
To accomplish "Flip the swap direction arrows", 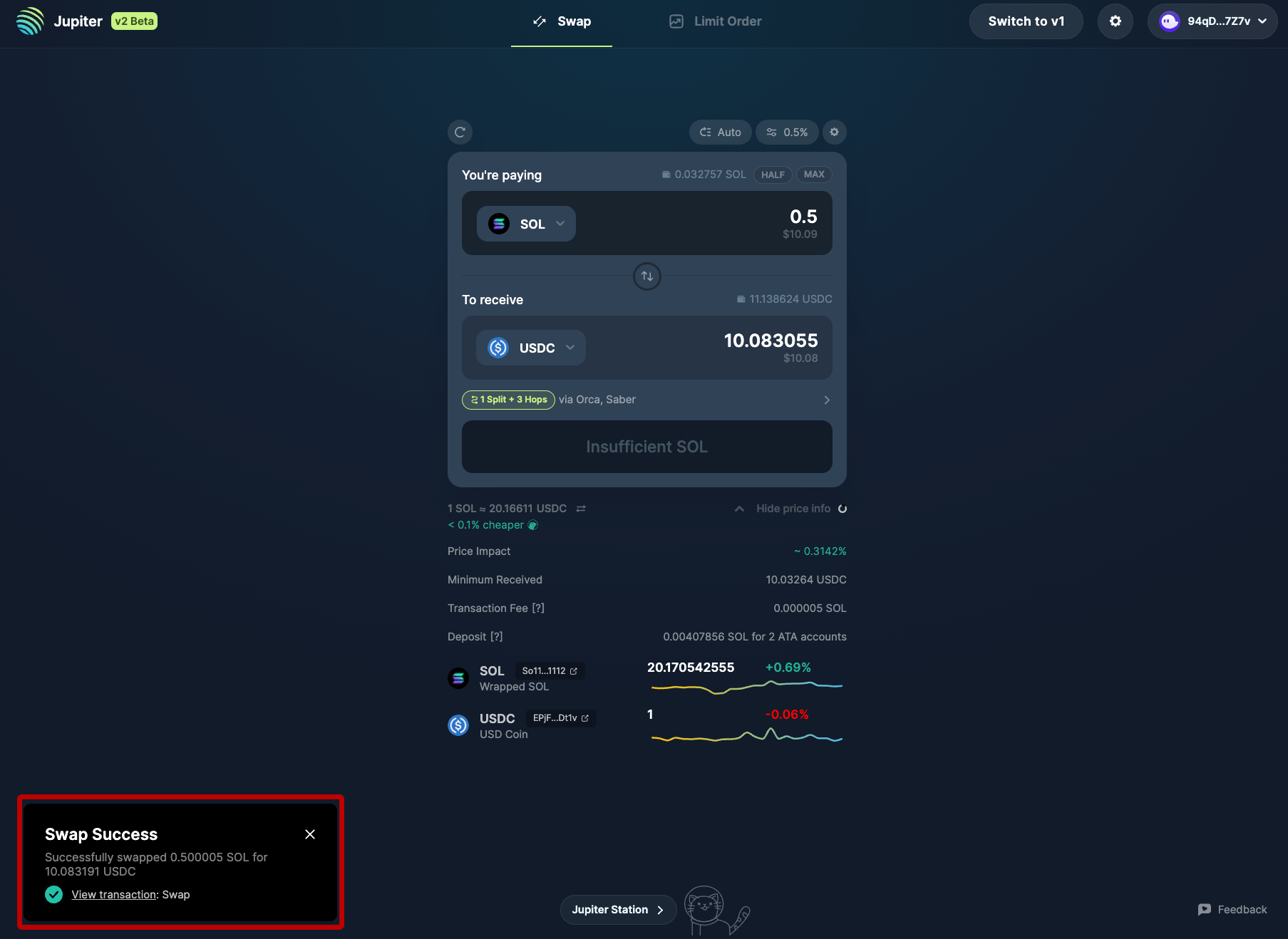I will coord(647,276).
